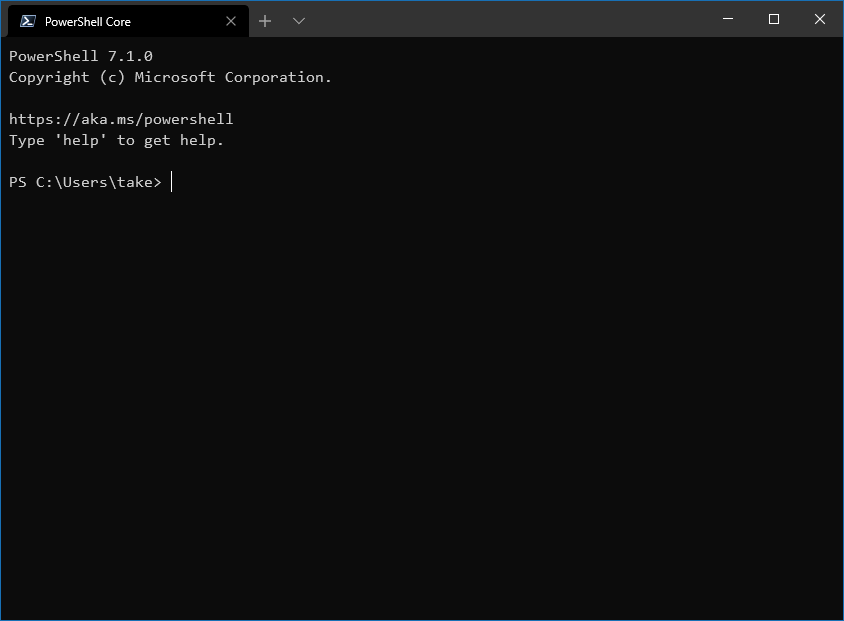Click the PS C:\Users\take> prompt

(85, 182)
